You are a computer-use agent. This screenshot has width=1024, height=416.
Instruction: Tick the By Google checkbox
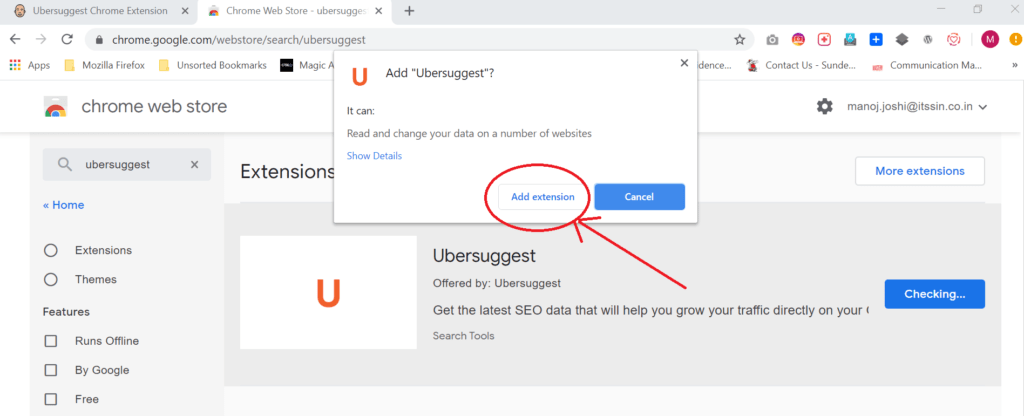click(50, 370)
